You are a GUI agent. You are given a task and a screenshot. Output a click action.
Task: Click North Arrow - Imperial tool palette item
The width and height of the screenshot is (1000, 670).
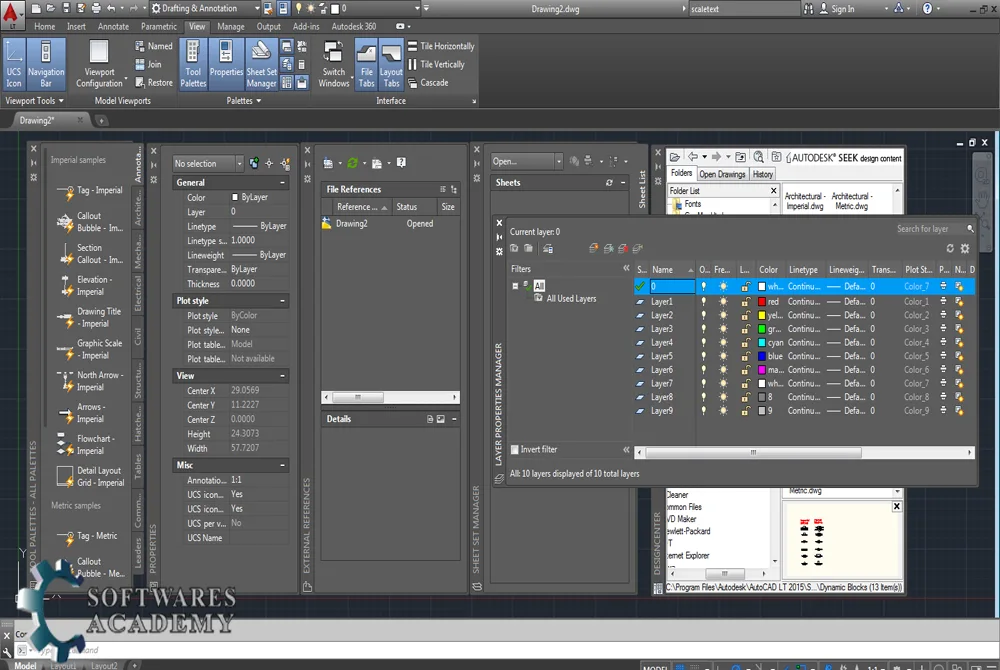pyautogui.click(x=90, y=381)
